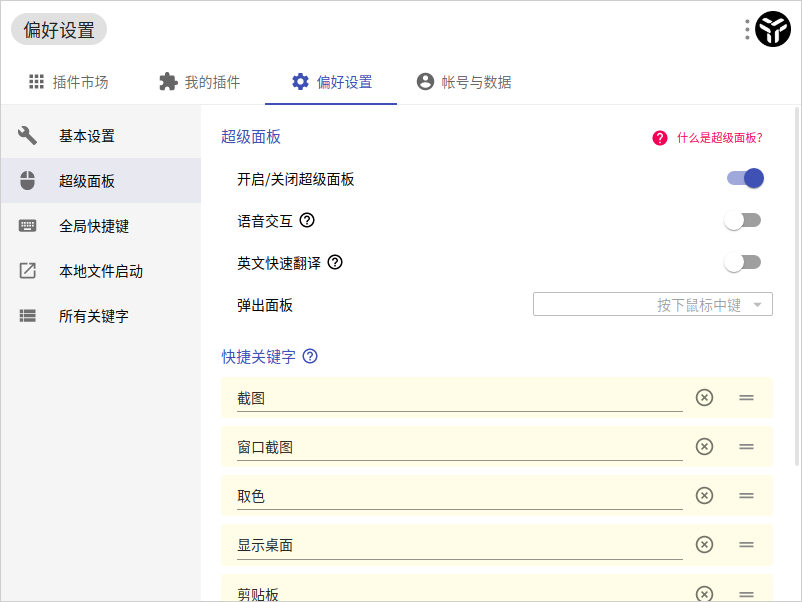Open the three-dot overflow menu
The image size is (802, 602).
coord(745,29)
